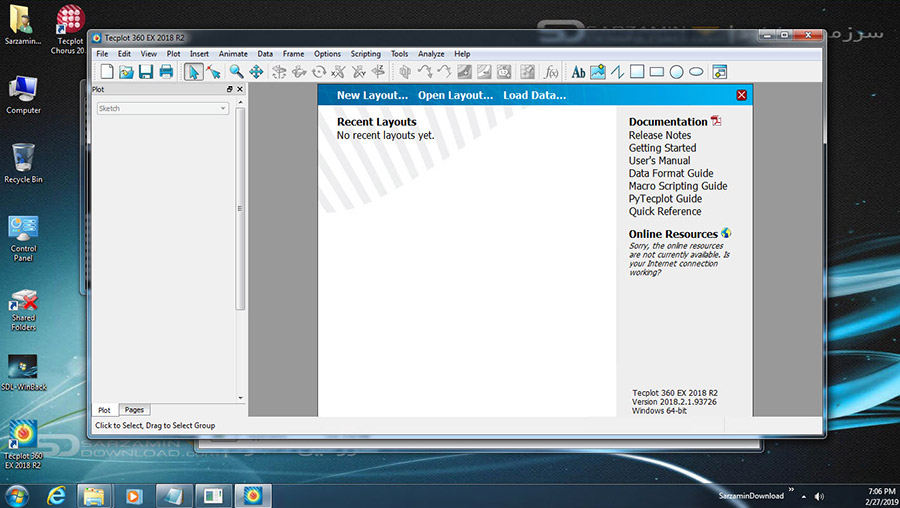Screen dimensions: 900x508
Task: Click the Load Data... link
Action: click(534, 95)
